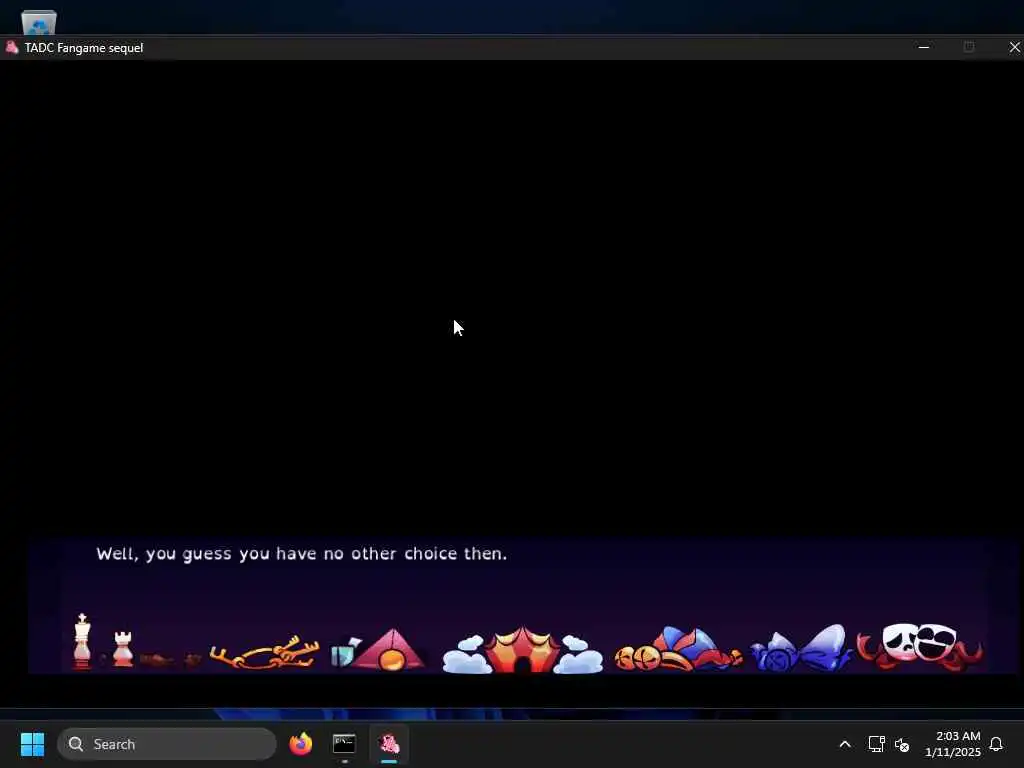The width and height of the screenshot is (1024, 768).
Task: Click the jester hat with bells icon
Action: click(x=678, y=649)
